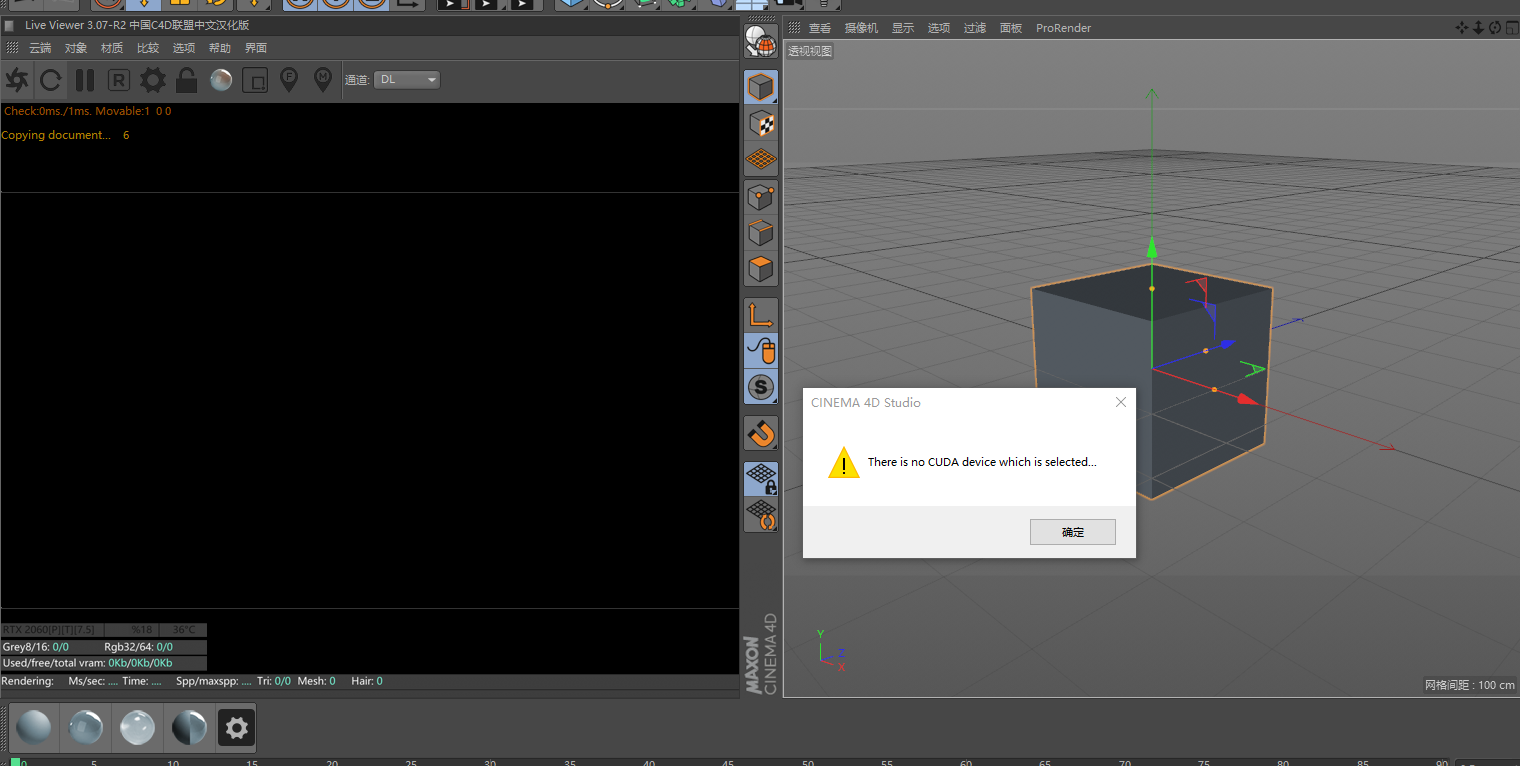The image size is (1520, 766).
Task: Click the Octane send scene icon
Action: click(x=17, y=80)
